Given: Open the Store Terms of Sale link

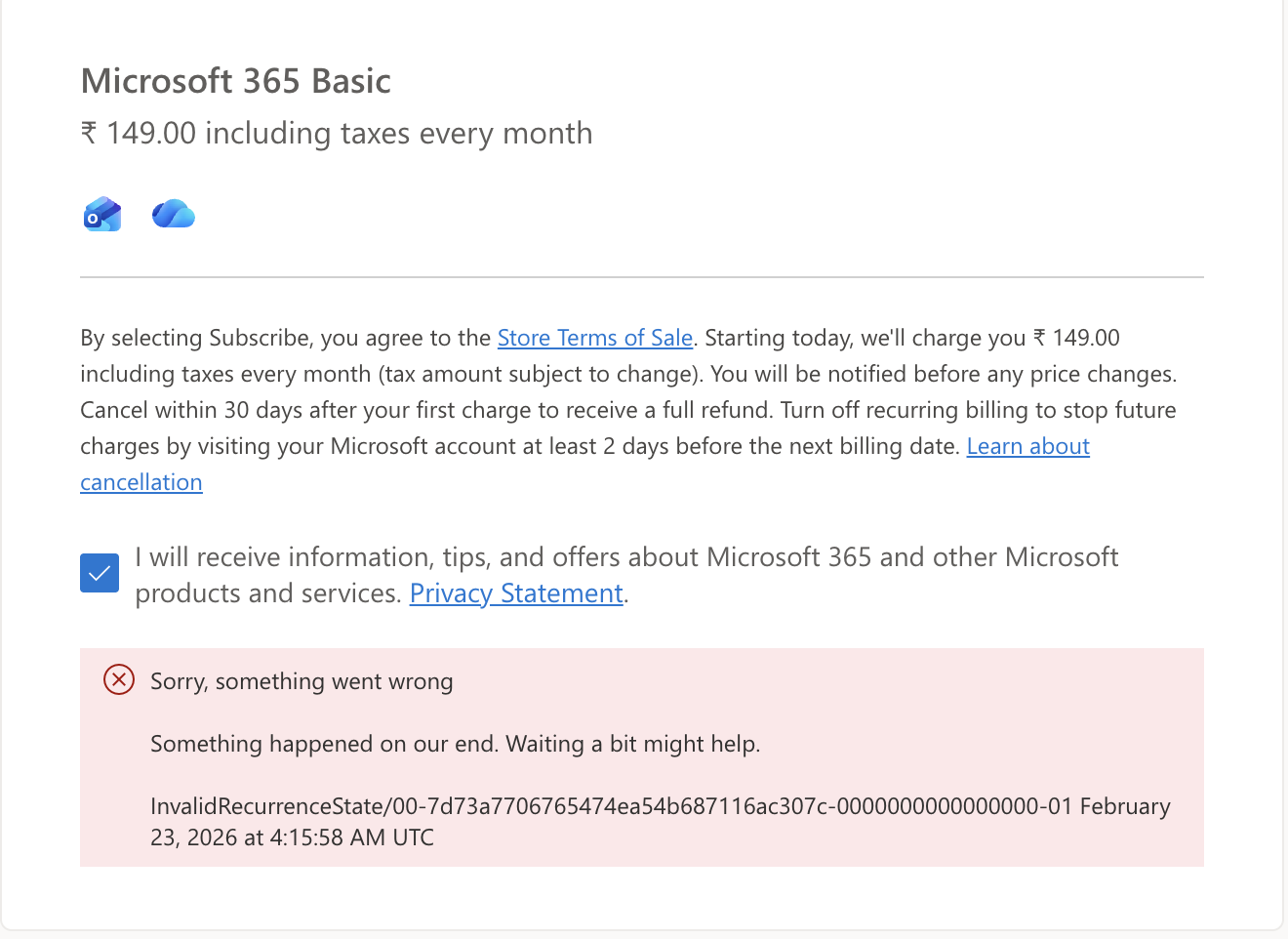Looking at the screenshot, I should [x=594, y=338].
